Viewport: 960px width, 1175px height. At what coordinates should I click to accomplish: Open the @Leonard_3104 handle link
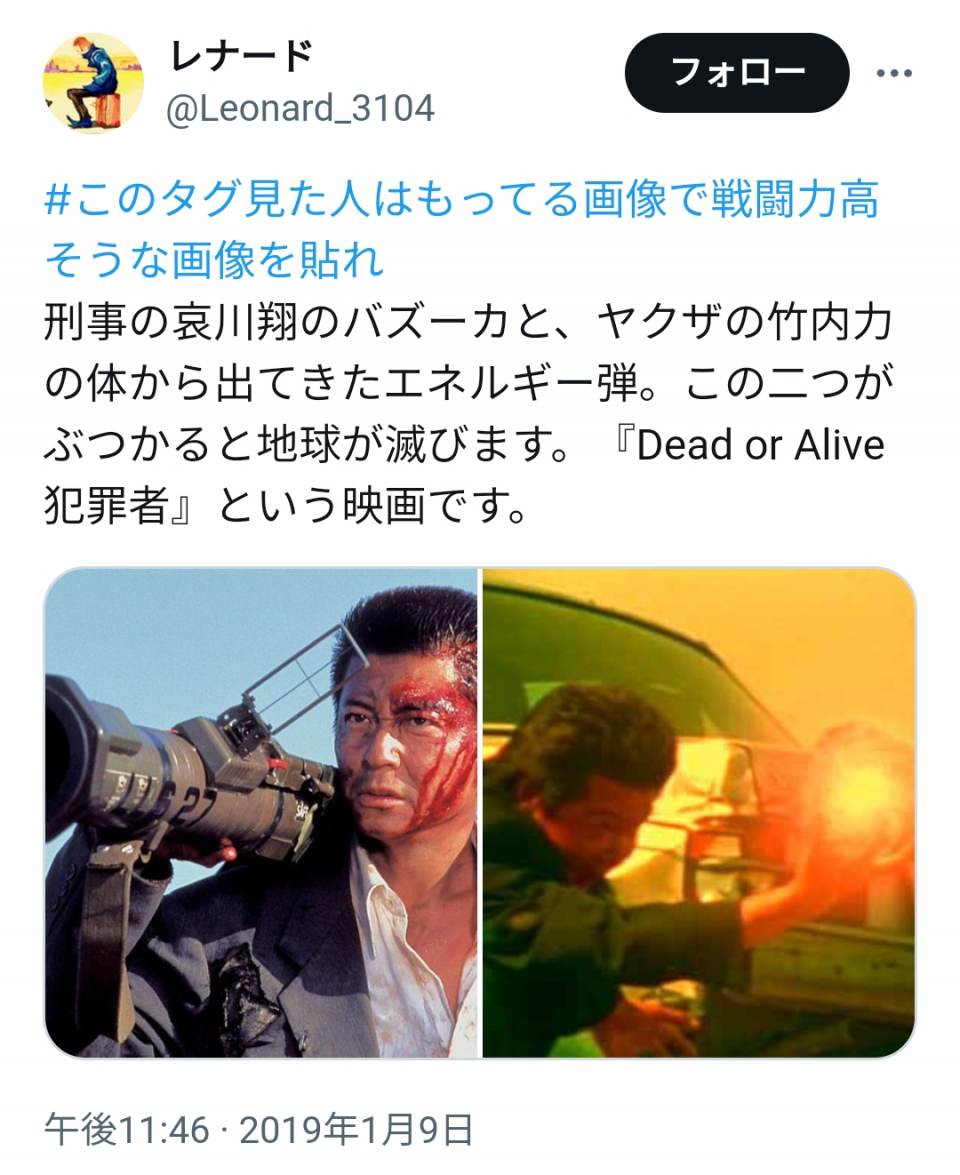click(x=300, y=109)
